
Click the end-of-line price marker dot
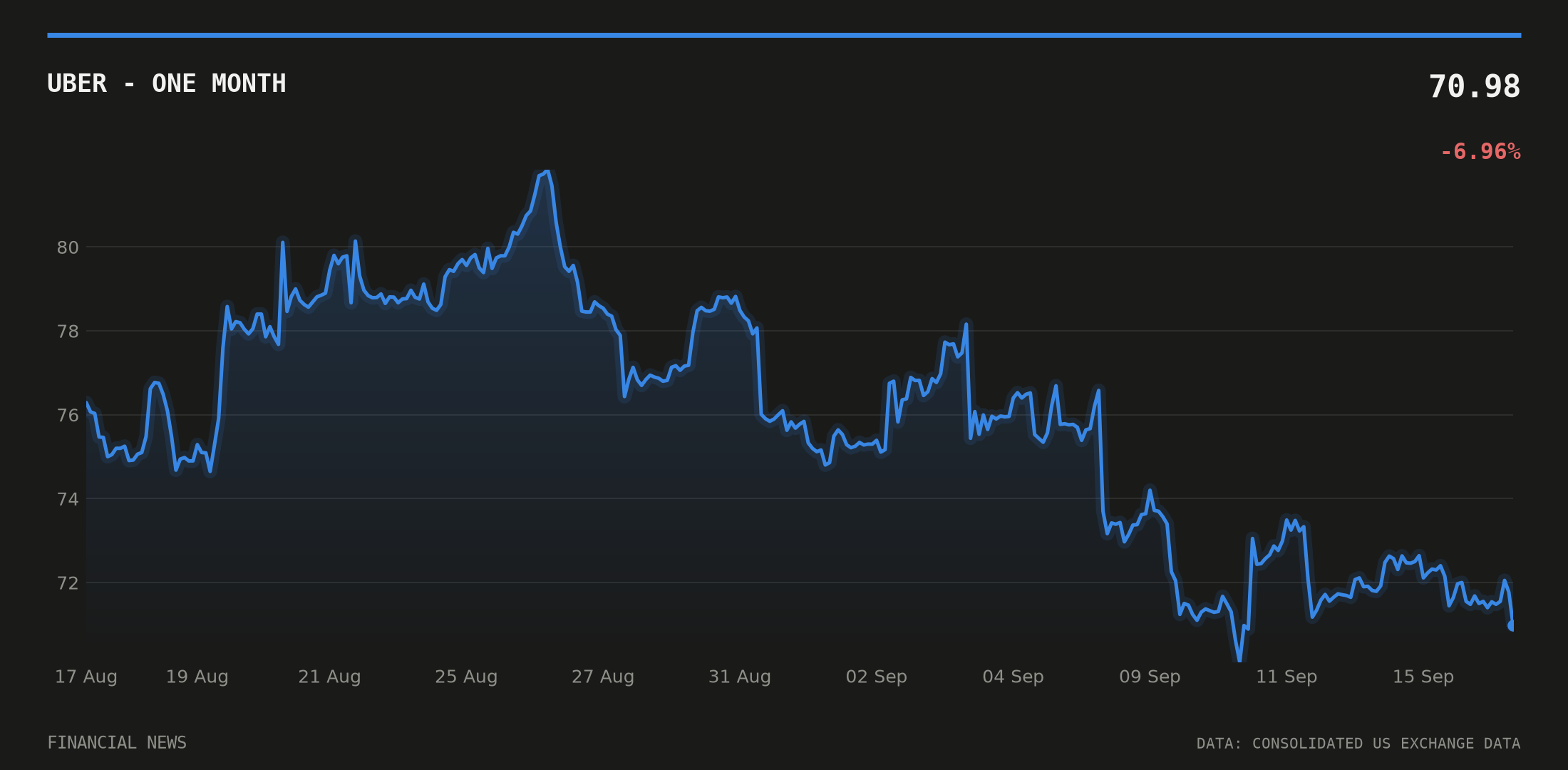click(1512, 625)
